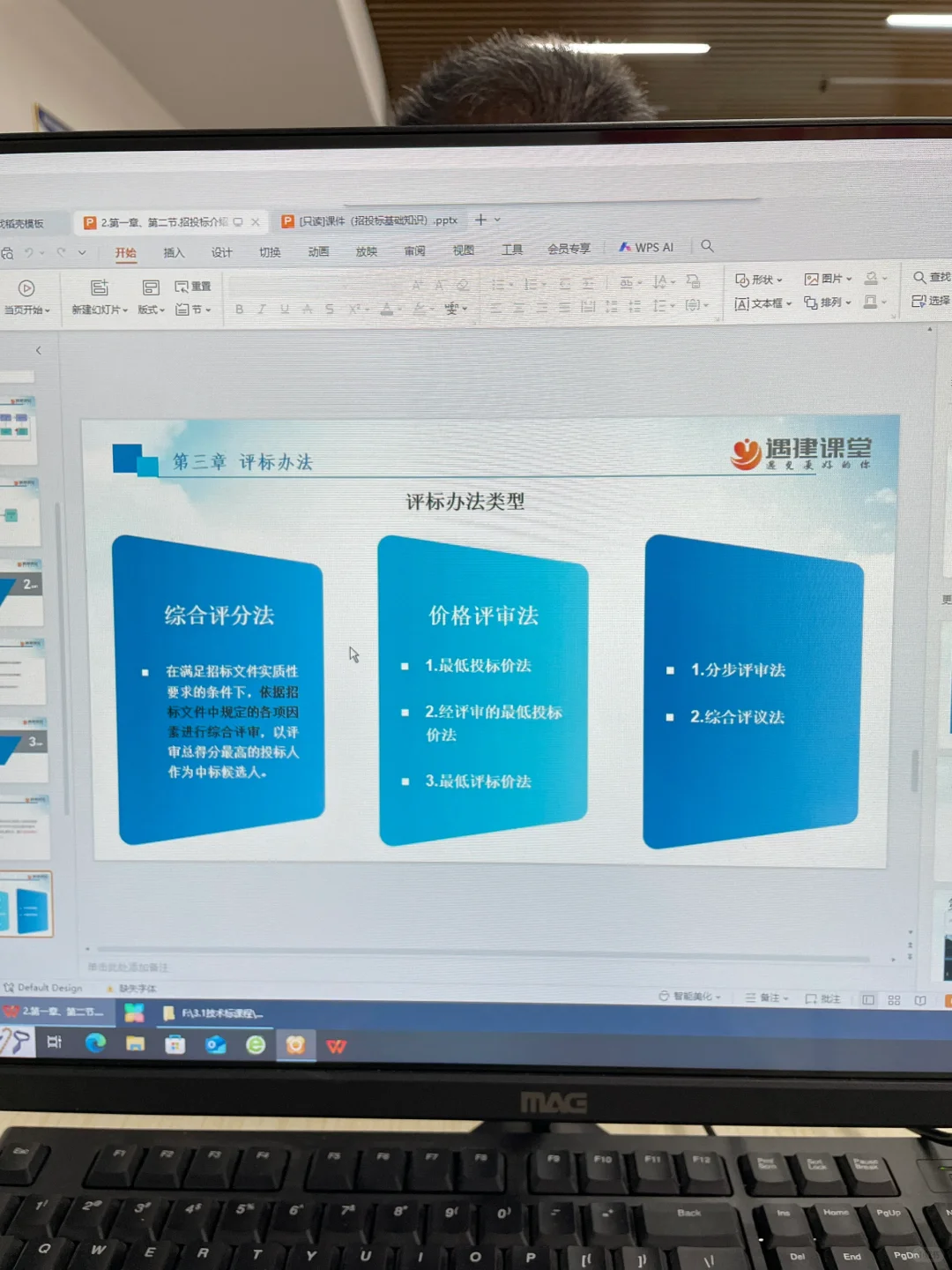
Task: Expand the 版式 layout dropdown
Action: (x=161, y=310)
